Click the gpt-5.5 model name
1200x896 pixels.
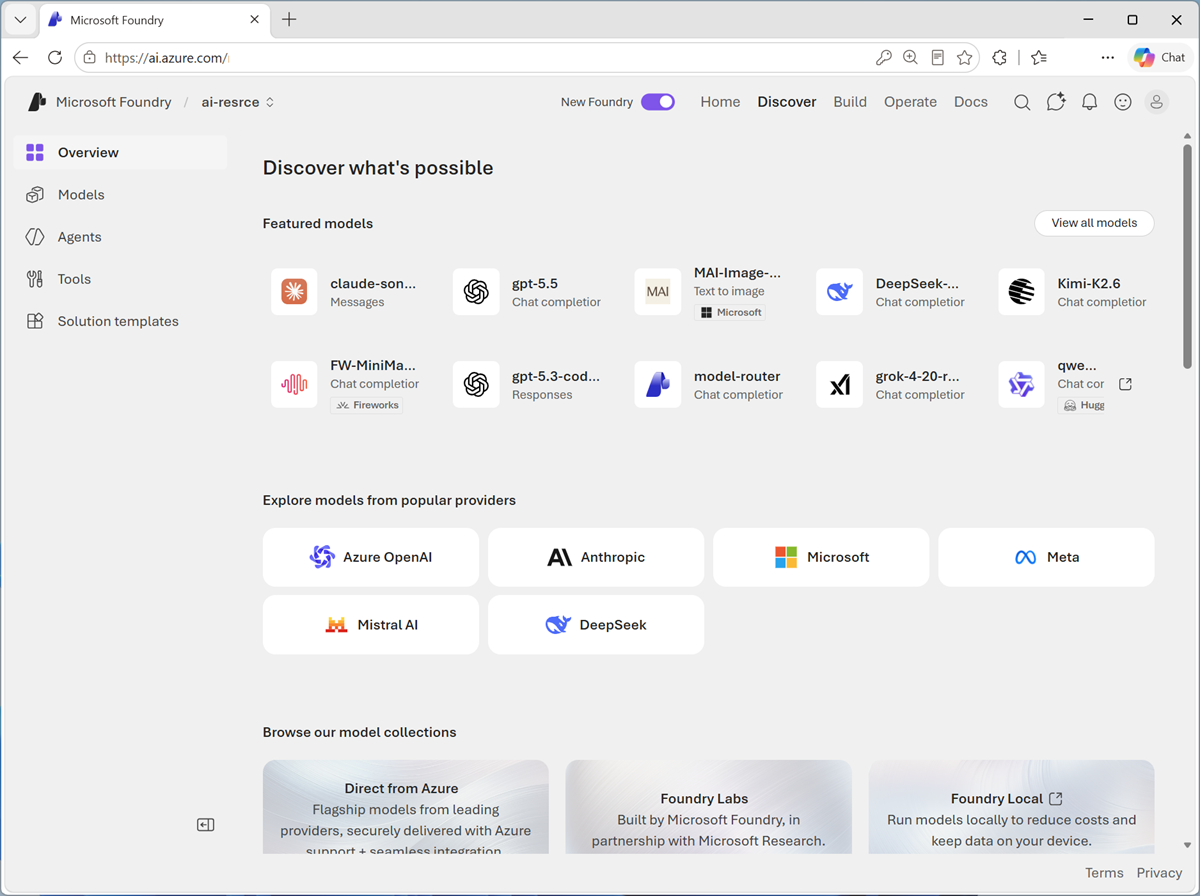click(x=535, y=284)
